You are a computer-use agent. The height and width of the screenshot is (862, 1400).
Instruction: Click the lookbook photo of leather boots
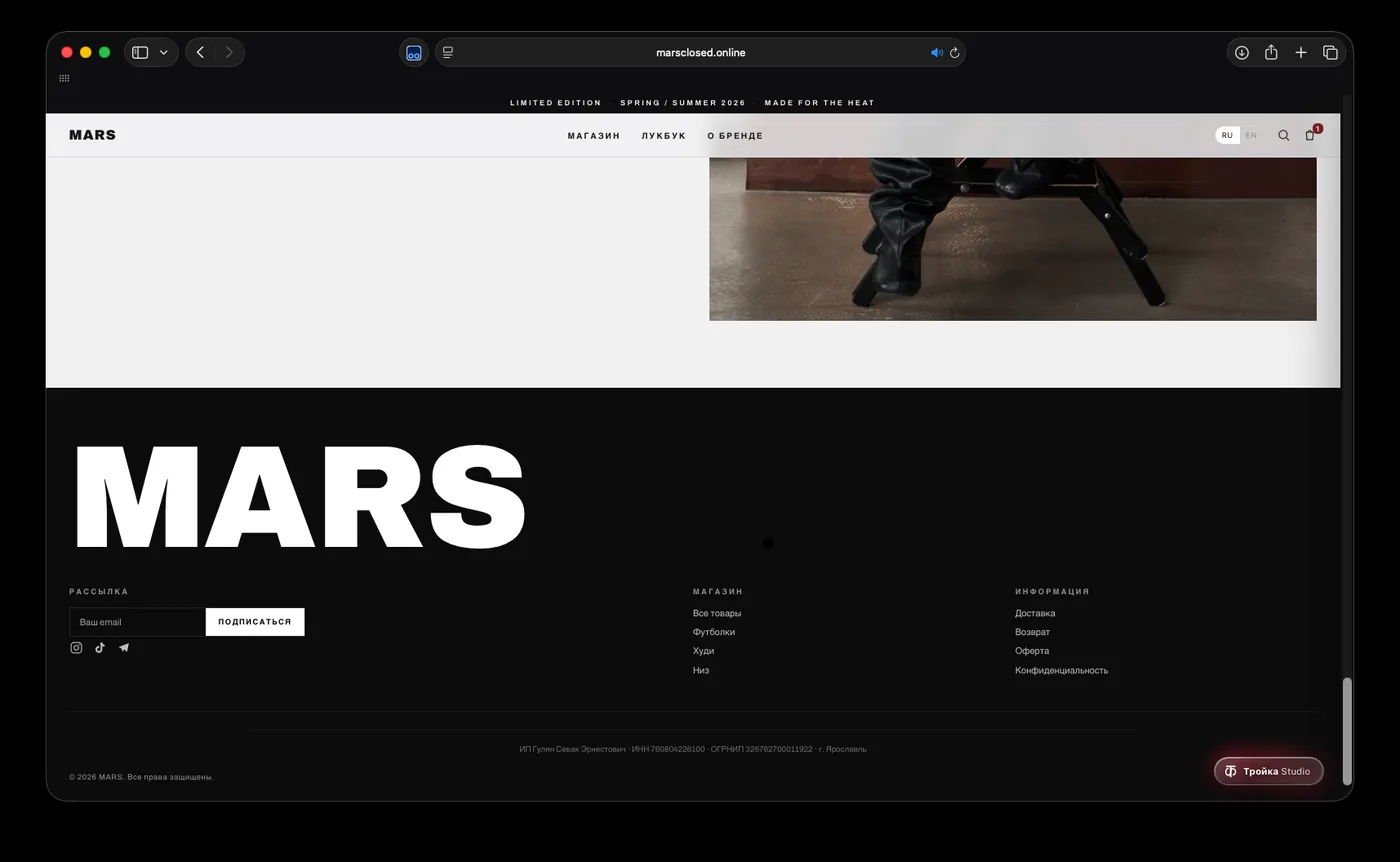coord(1013,239)
